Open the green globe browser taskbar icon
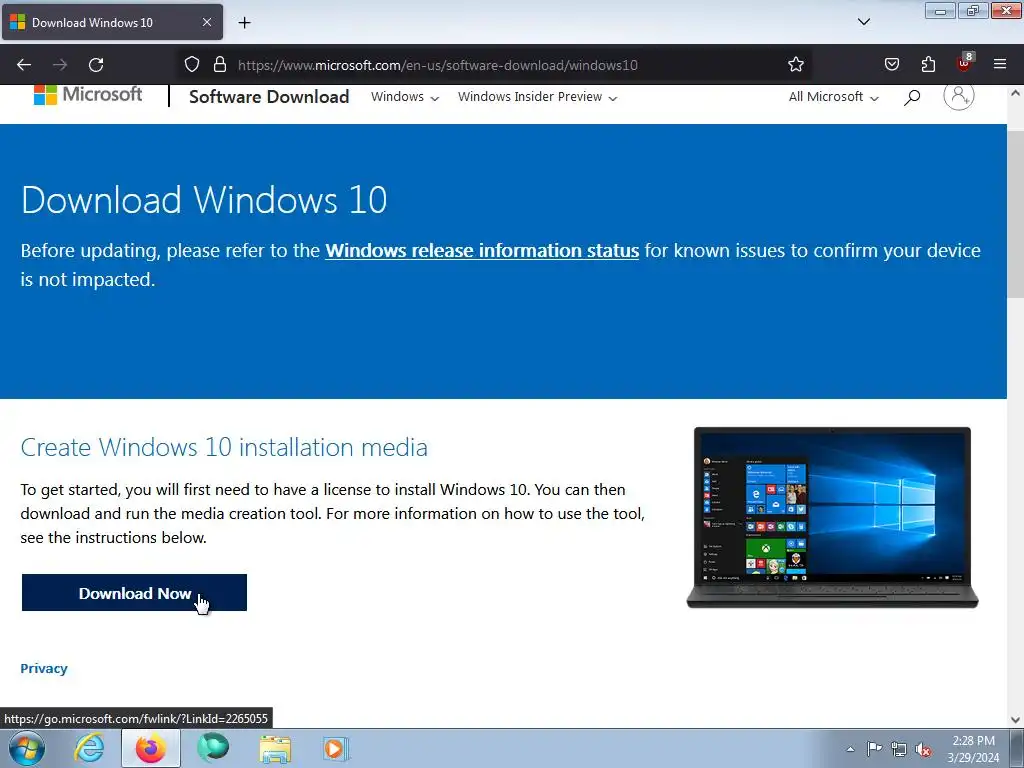This screenshot has width=1024, height=768. tap(213, 748)
